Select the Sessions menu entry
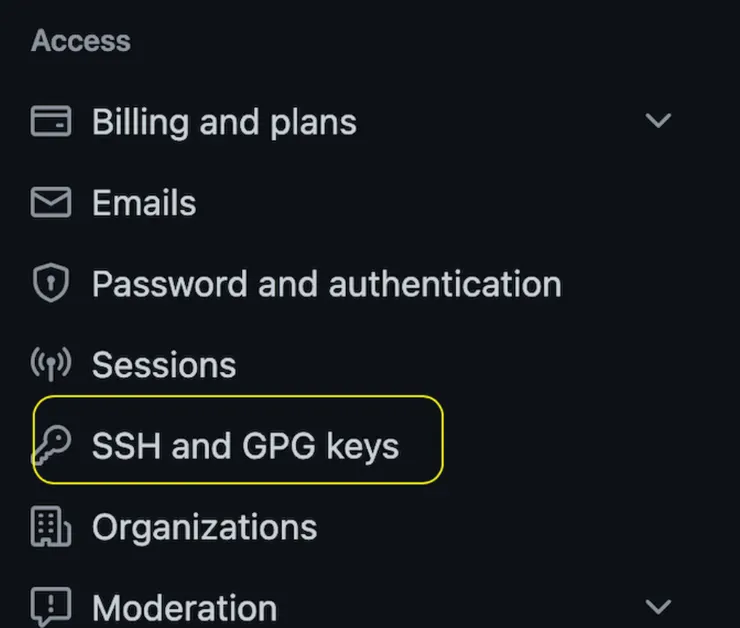 (x=164, y=365)
